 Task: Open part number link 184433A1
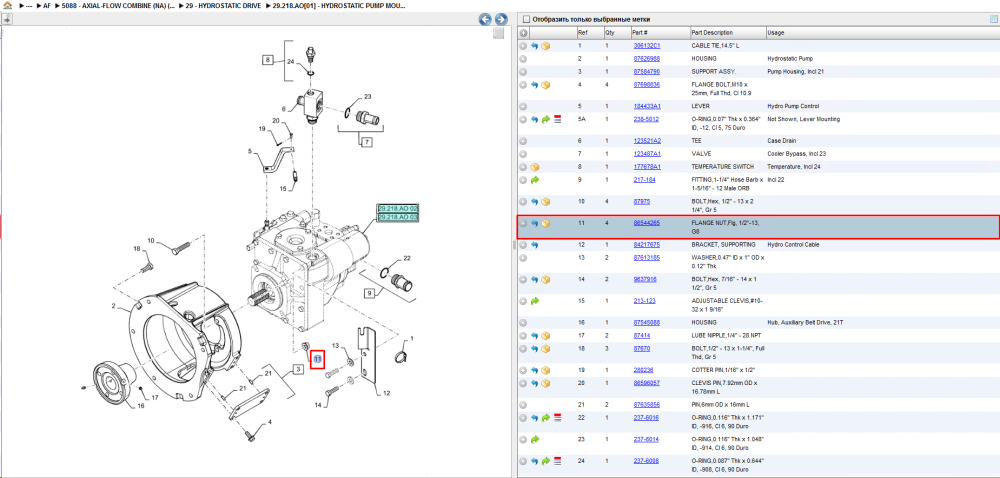[x=647, y=106]
